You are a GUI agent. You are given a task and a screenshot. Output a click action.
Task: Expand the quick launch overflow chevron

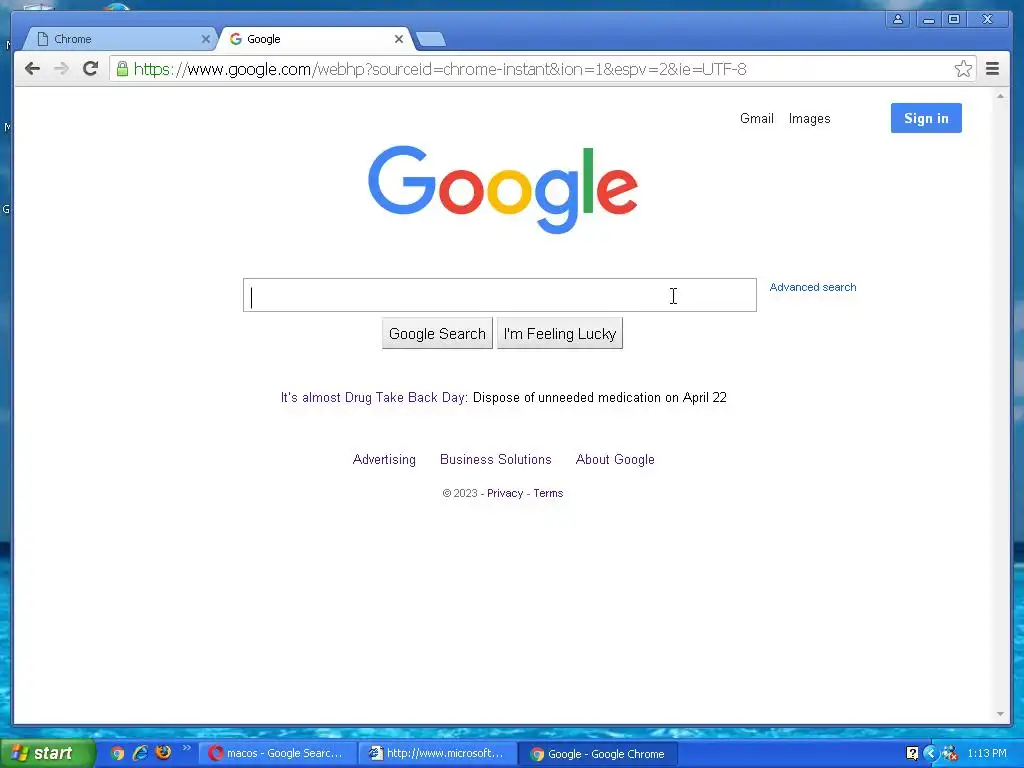[186, 748]
